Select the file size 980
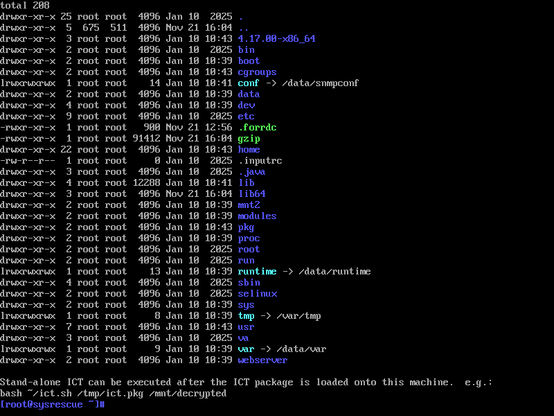 (152, 127)
